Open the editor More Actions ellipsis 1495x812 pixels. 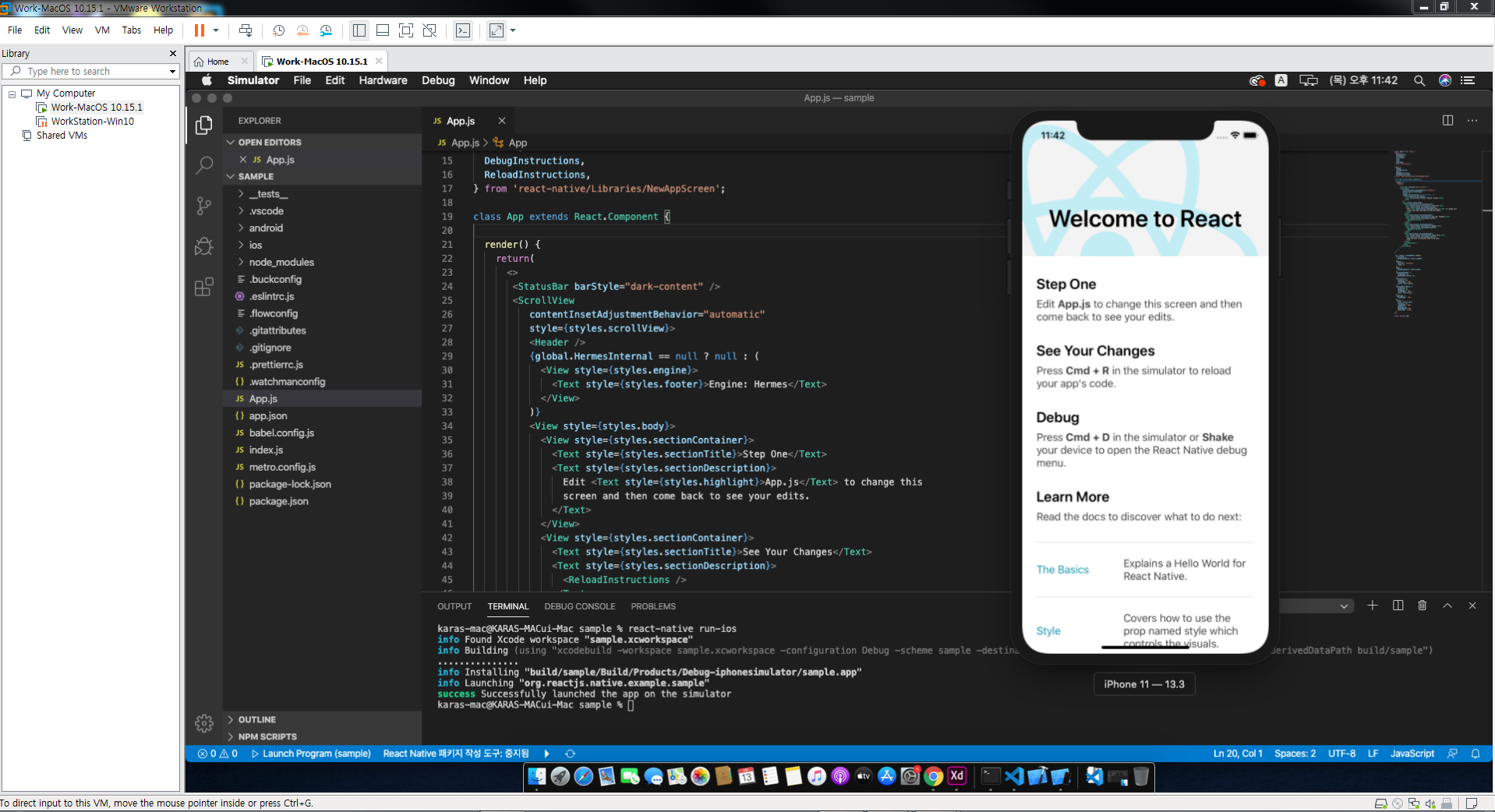point(1472,121)
